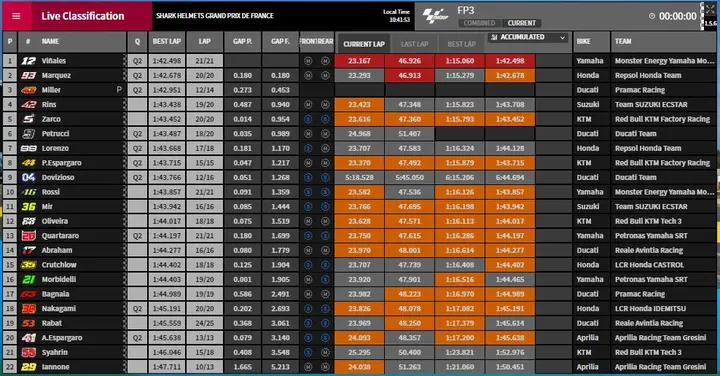
Task: Select the BEST LAP tab
Action: pos(461,44)
